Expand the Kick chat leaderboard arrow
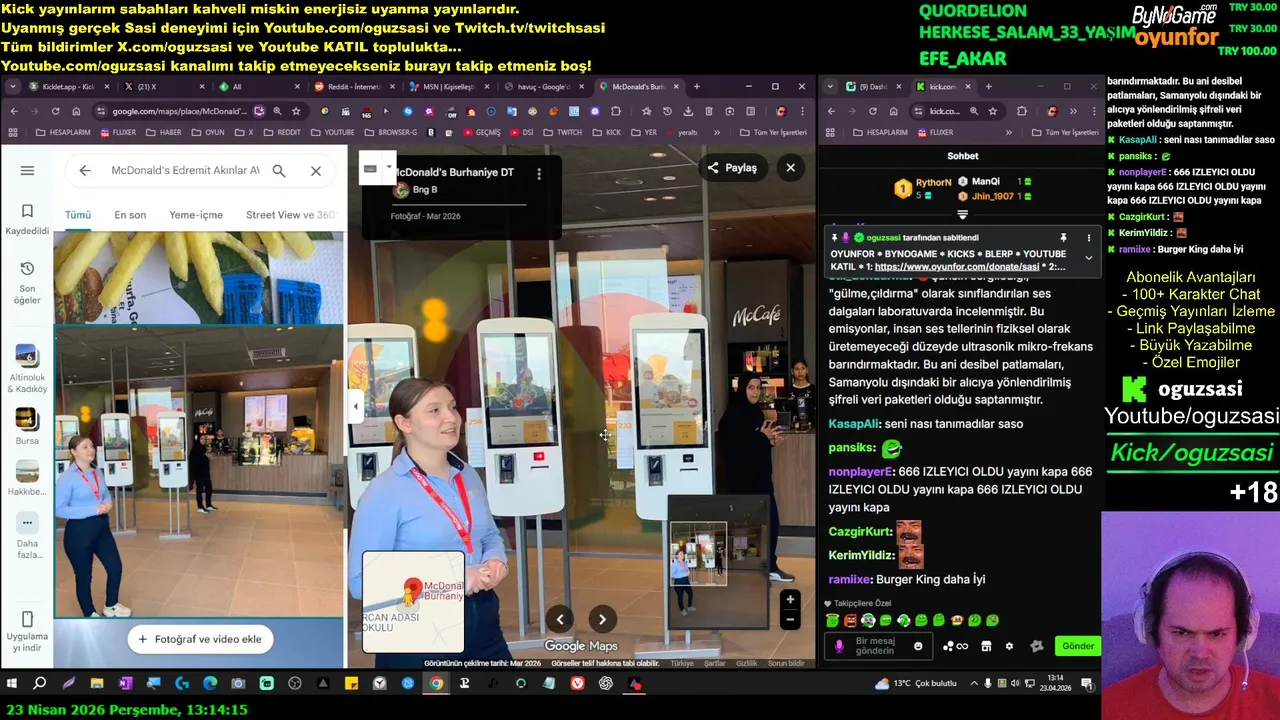Image resolution: width=1280 pixels, height=720 pixels. click(962, 214)
